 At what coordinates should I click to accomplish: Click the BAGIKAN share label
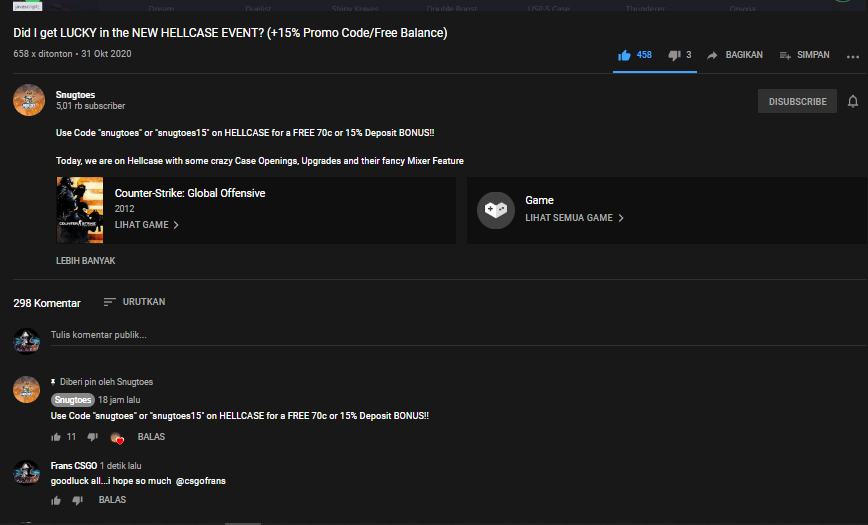[744, 55]
